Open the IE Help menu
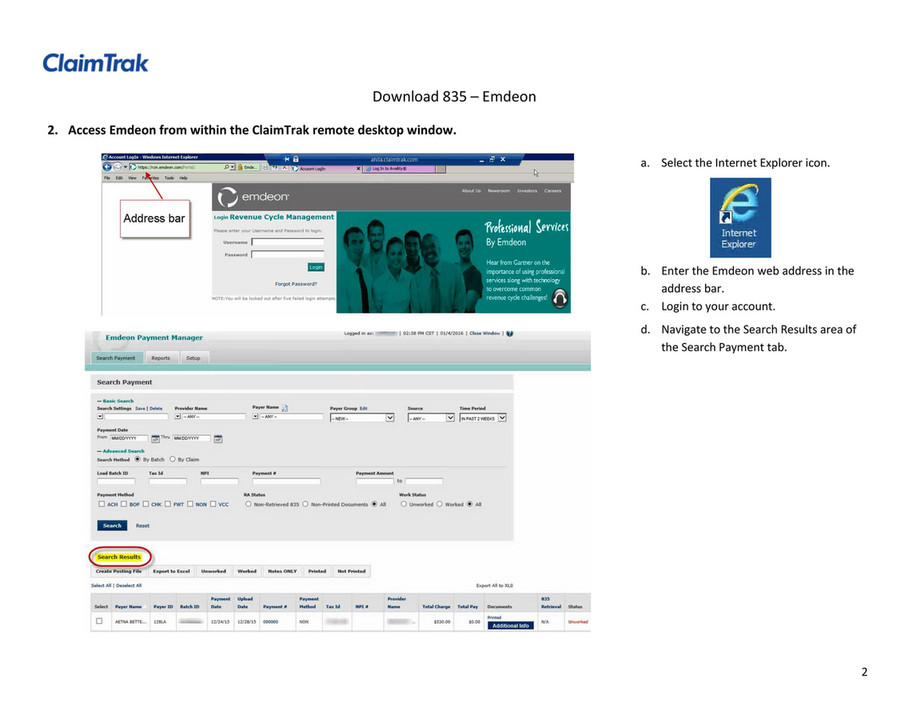Image resolution: width=909 pixels, height=703 pixels. pos(183,178)
